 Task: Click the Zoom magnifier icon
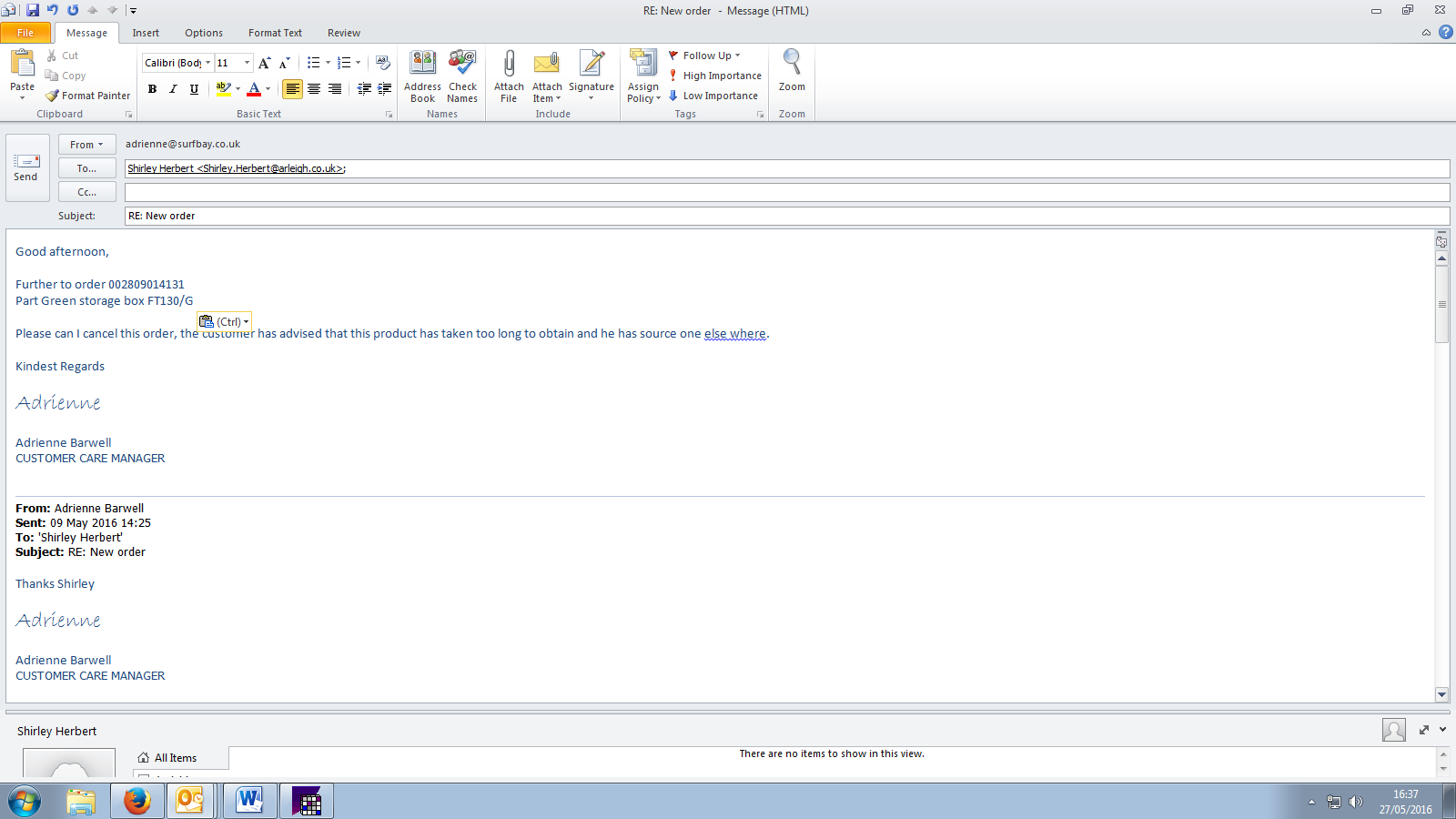tap(792, 64)
